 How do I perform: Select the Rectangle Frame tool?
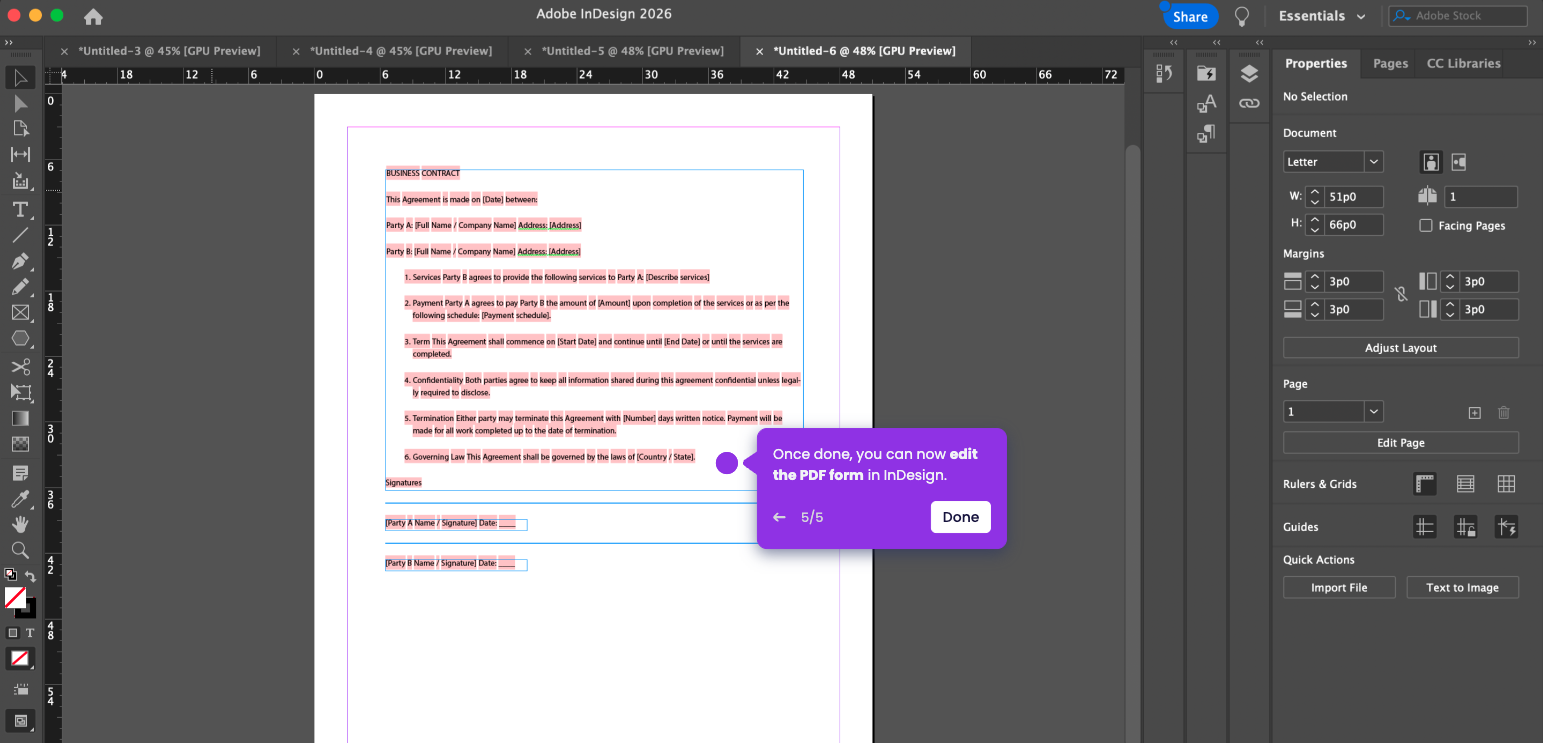point(20,313)
